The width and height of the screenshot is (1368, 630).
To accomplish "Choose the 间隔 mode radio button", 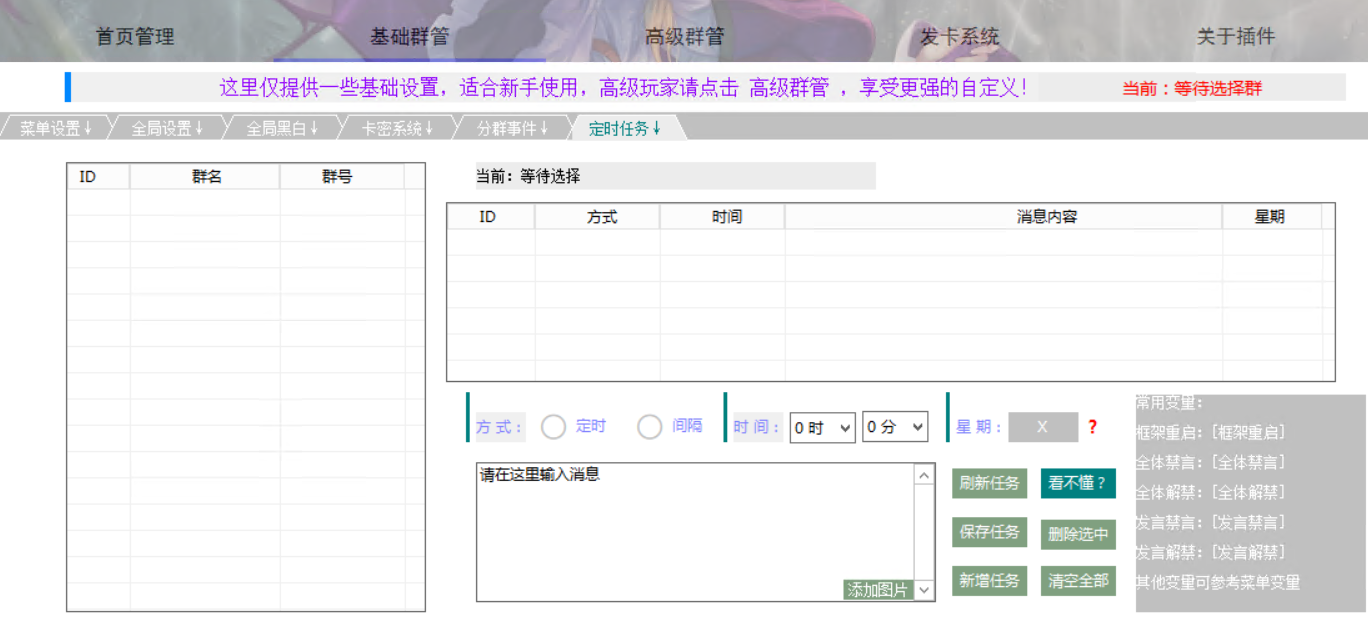I will pos(650,427).
